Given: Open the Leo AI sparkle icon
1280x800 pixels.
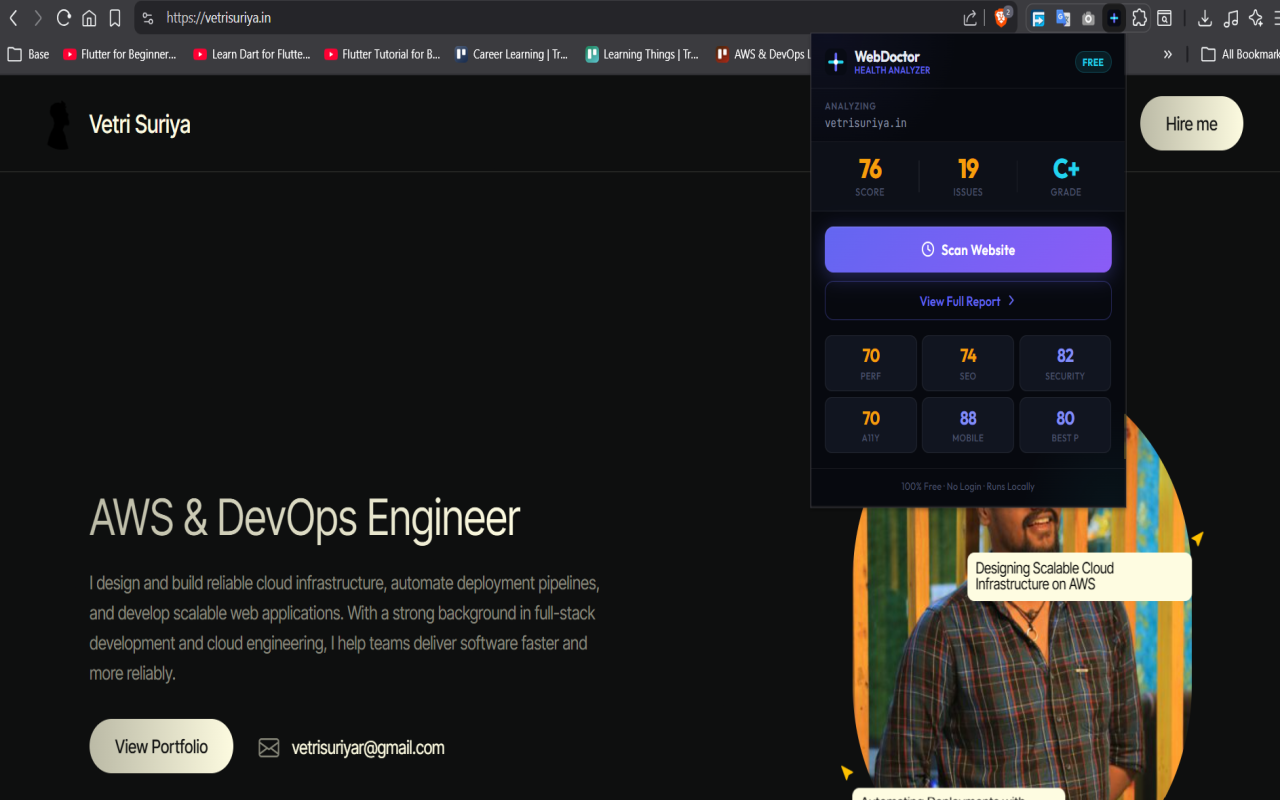Looking at the screenshot, I should (x=1256, y=18).
